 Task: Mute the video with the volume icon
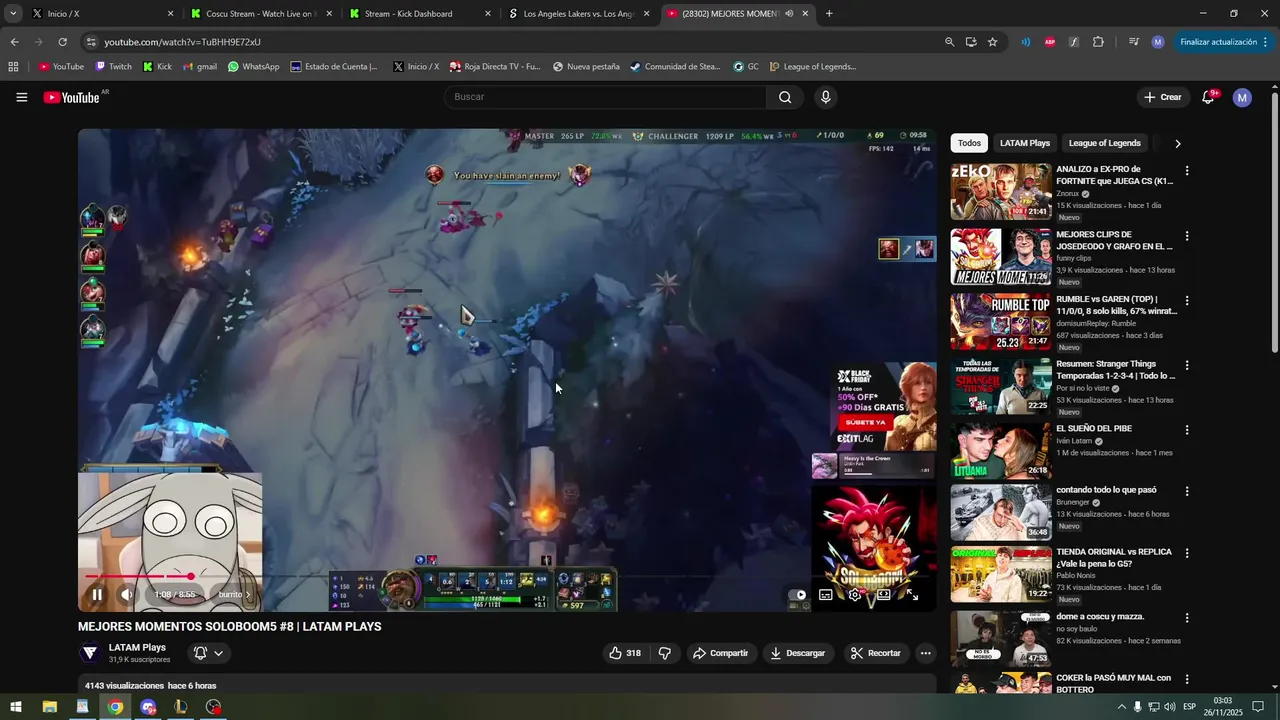(x=126, y=594)
